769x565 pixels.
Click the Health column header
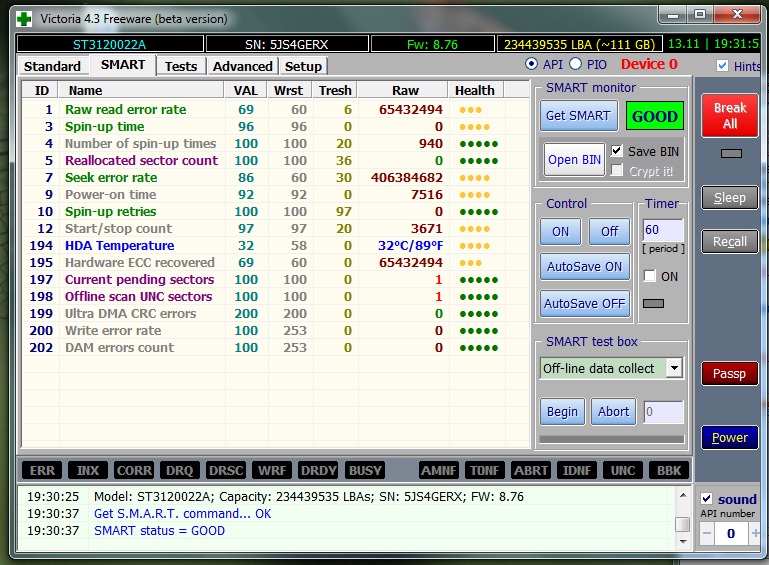476,91
